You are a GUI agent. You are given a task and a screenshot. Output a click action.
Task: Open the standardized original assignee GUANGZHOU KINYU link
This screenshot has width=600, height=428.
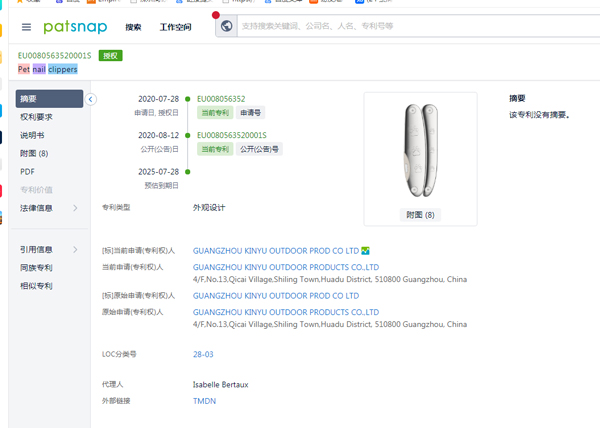coord(276,296)
